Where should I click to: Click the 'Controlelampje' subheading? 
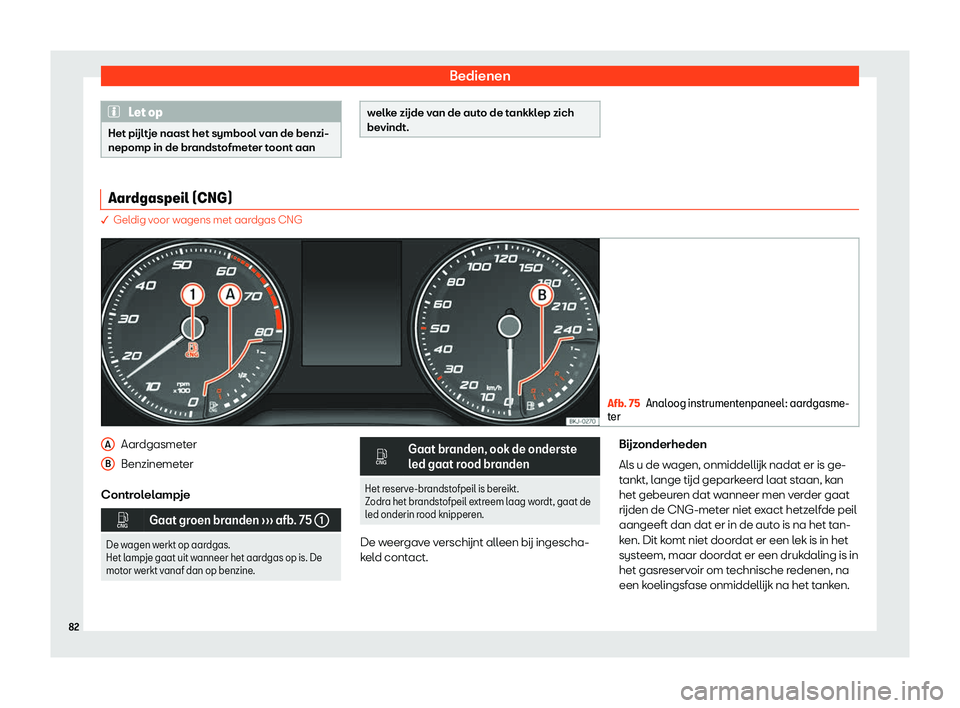coord(146,494)
